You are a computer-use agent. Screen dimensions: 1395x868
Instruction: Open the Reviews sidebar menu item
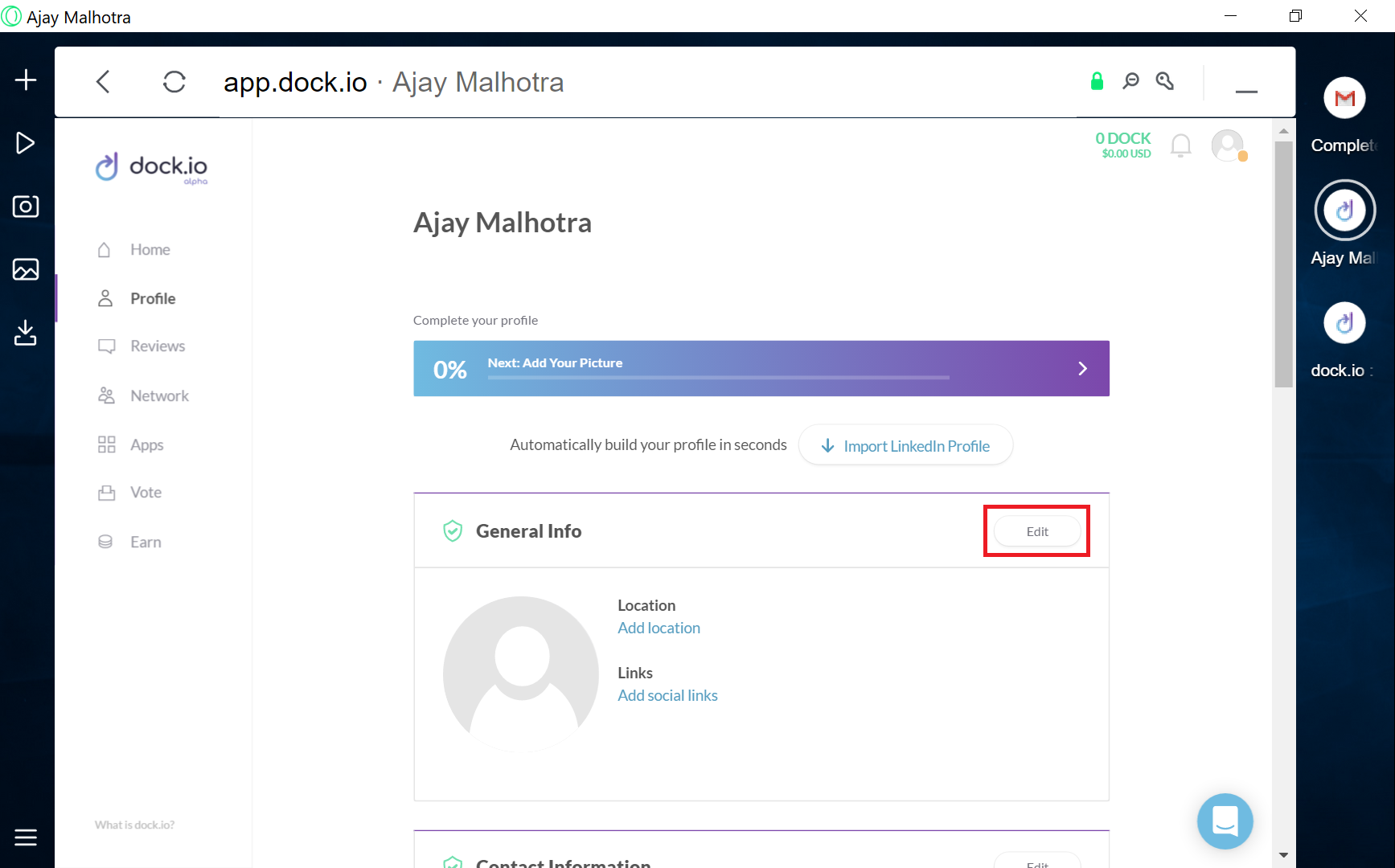158,346
